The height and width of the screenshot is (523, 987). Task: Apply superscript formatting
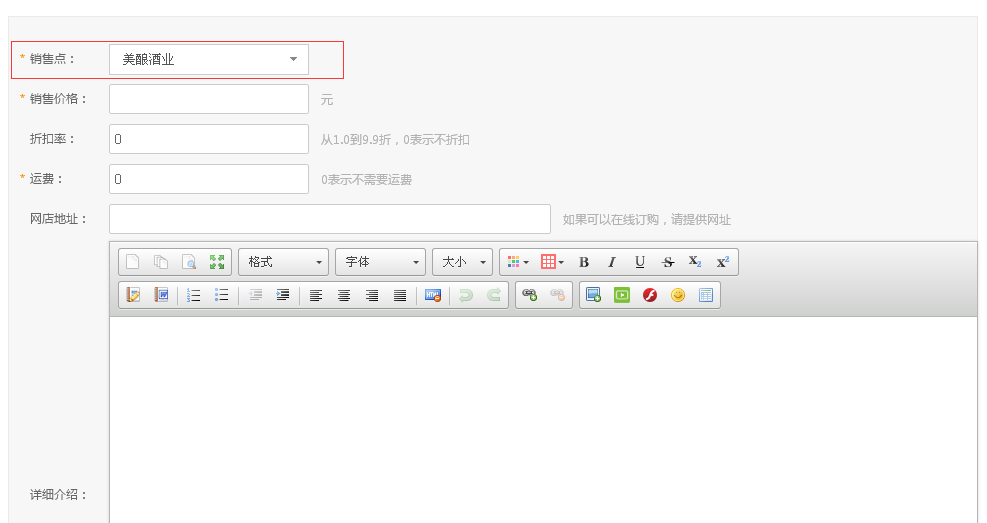(x=723, y=262)
